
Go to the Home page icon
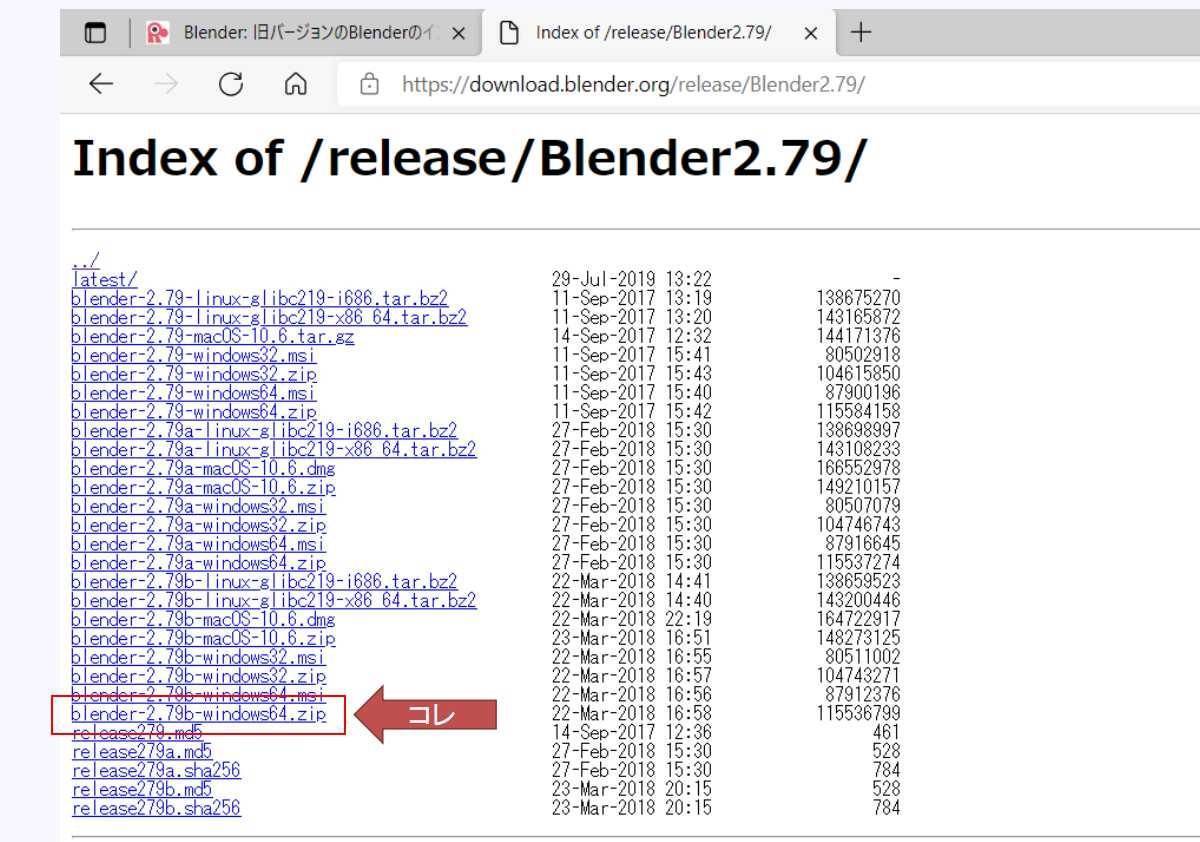(x=295, y=85)
